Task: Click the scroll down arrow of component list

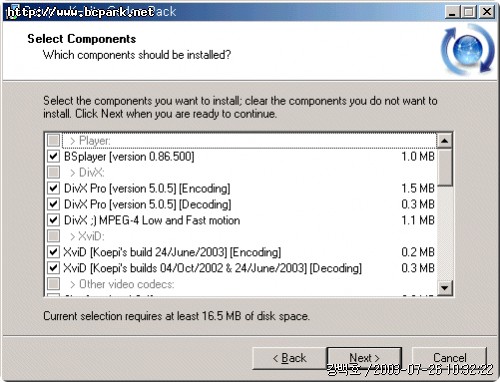Action: pyautogui.click(x=445, y=288)
